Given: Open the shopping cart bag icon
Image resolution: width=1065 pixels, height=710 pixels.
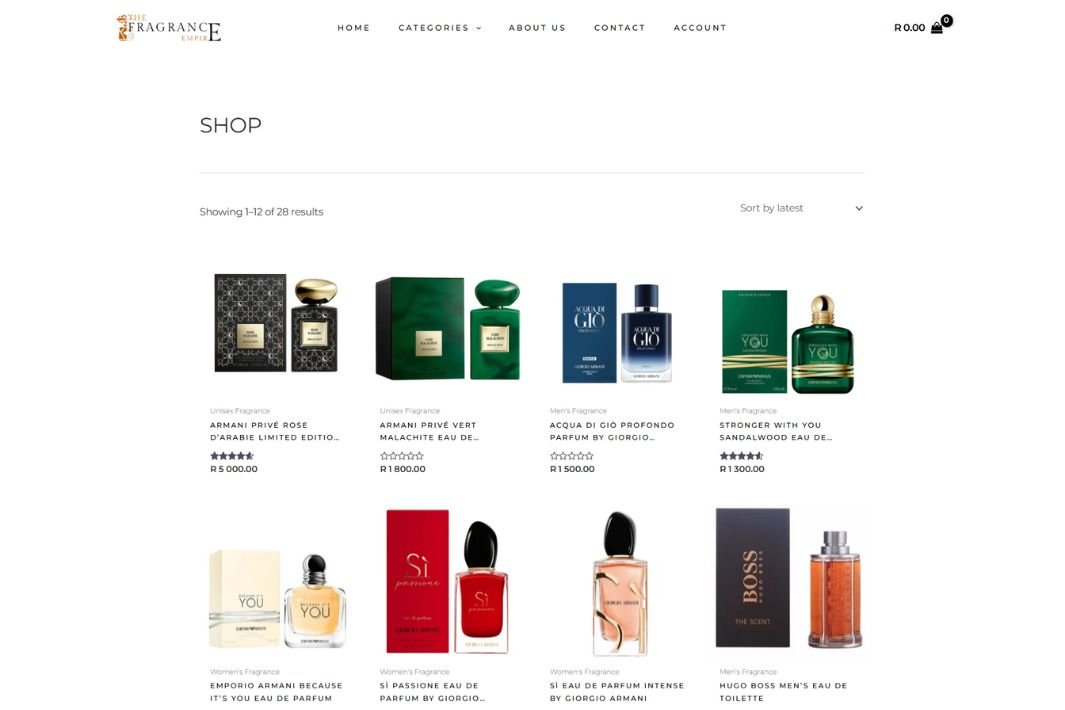Looking at the screenshot, I should pos(937,28).
